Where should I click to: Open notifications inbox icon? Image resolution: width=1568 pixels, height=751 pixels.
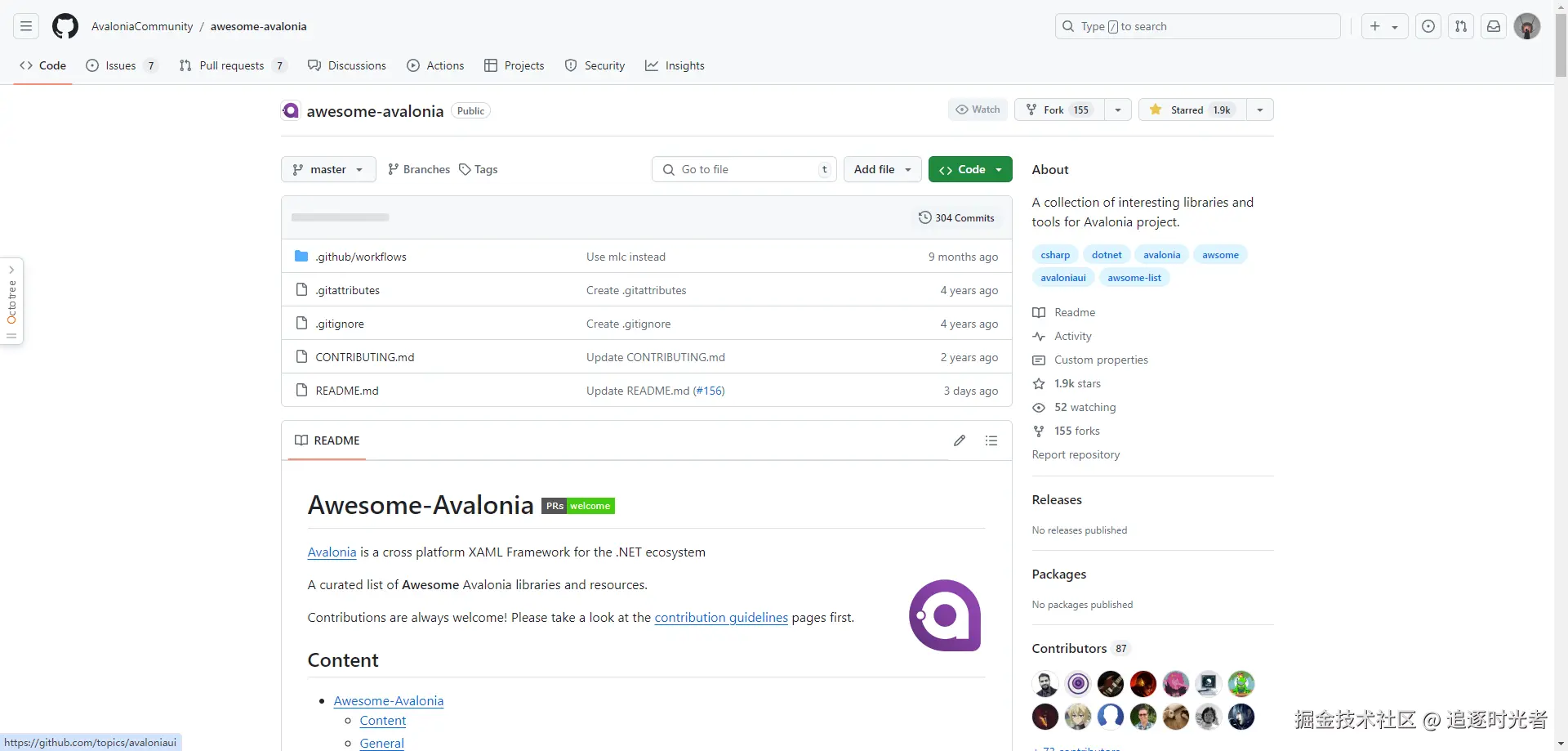pos(1494,26)
